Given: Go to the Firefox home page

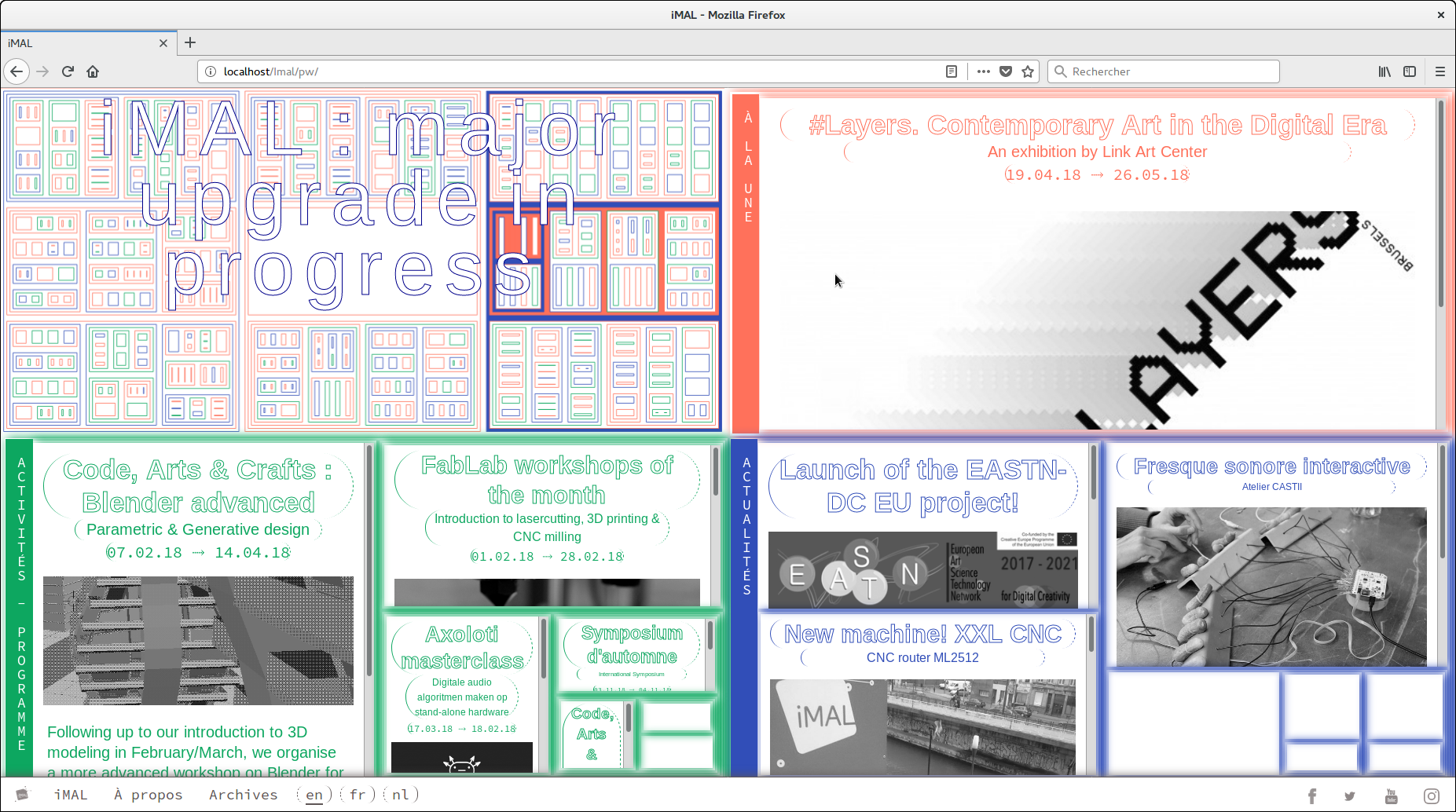Looking at the screenshot, I should click(x=93, y=71).
